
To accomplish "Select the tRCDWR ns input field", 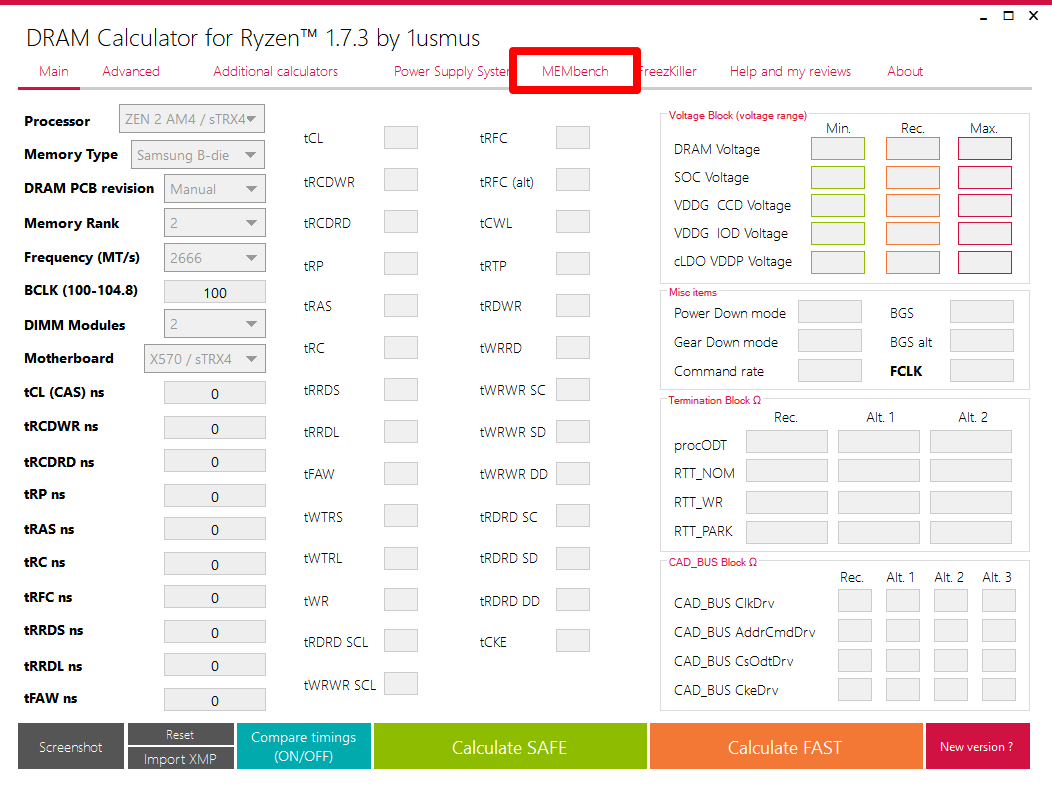I will coord(215,428).
